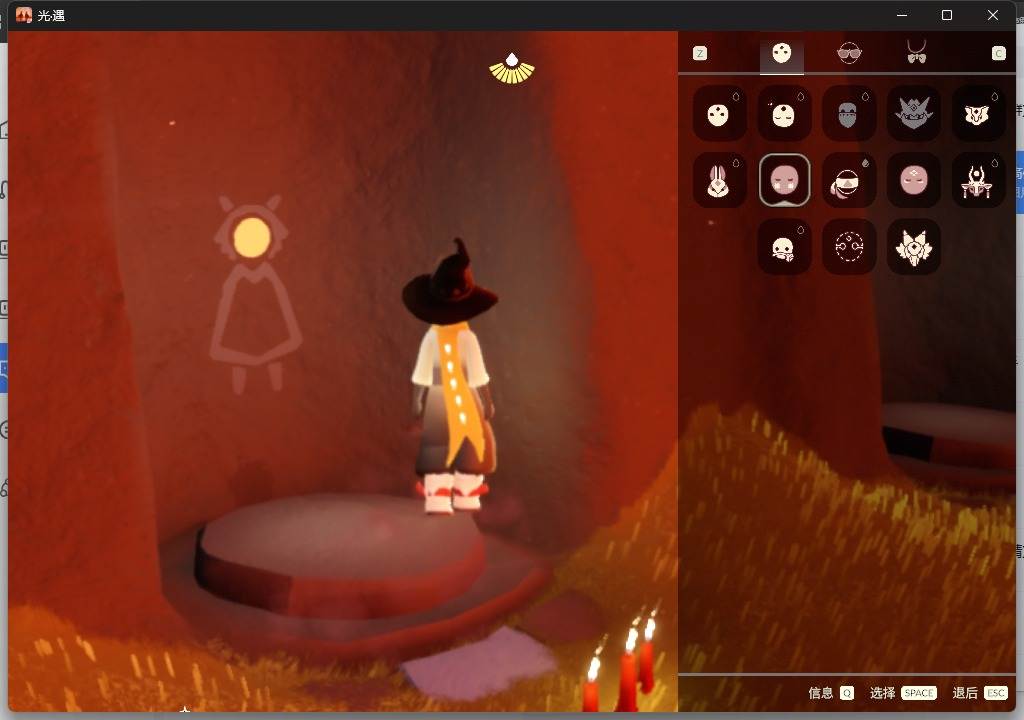Image resolution: width=1024 pixels, height=720 pixels.
Task: Select the gray spiky demon mask
Action: (x=914, y=114)
